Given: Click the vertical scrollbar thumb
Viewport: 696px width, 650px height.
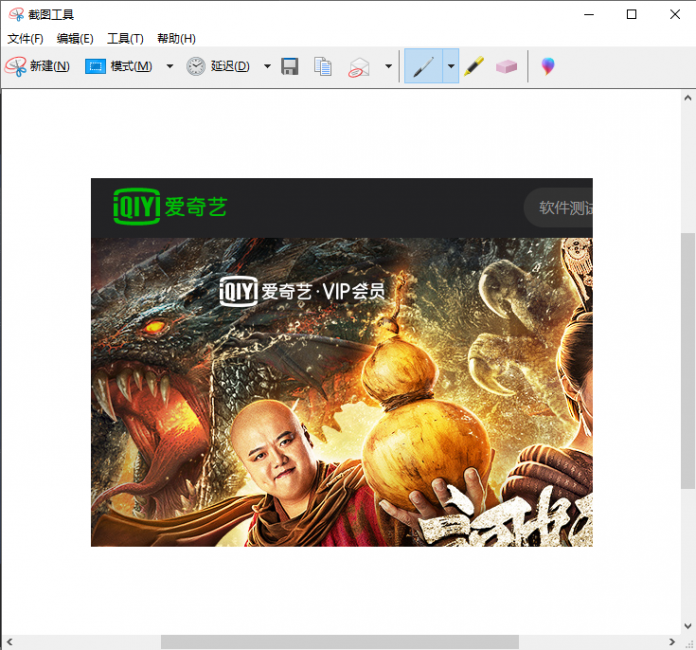Looking at the screenshot, I should pos(688,361).
